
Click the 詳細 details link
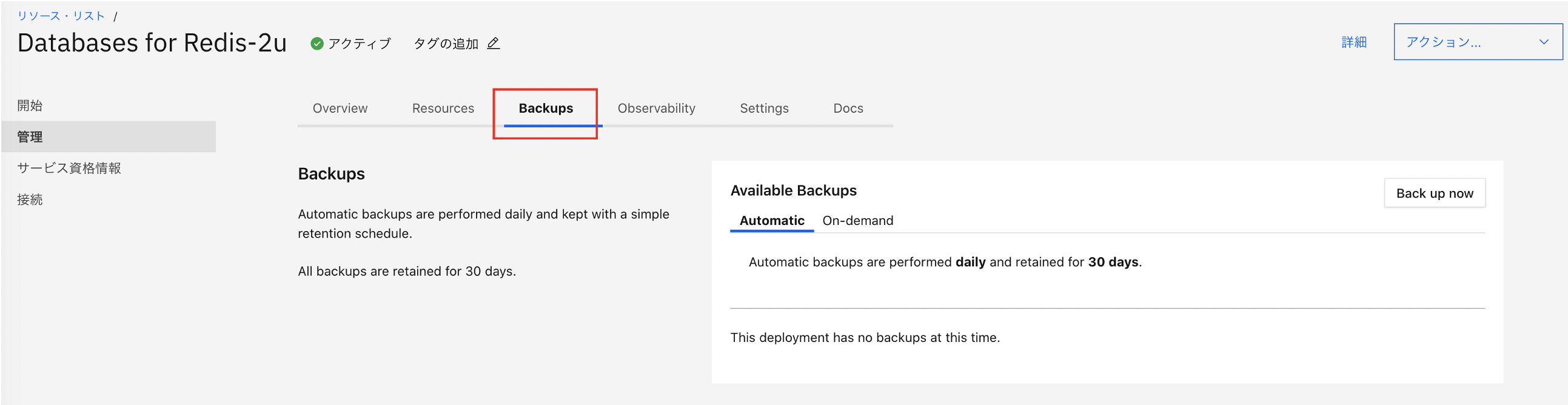[x=1353, y=42]
